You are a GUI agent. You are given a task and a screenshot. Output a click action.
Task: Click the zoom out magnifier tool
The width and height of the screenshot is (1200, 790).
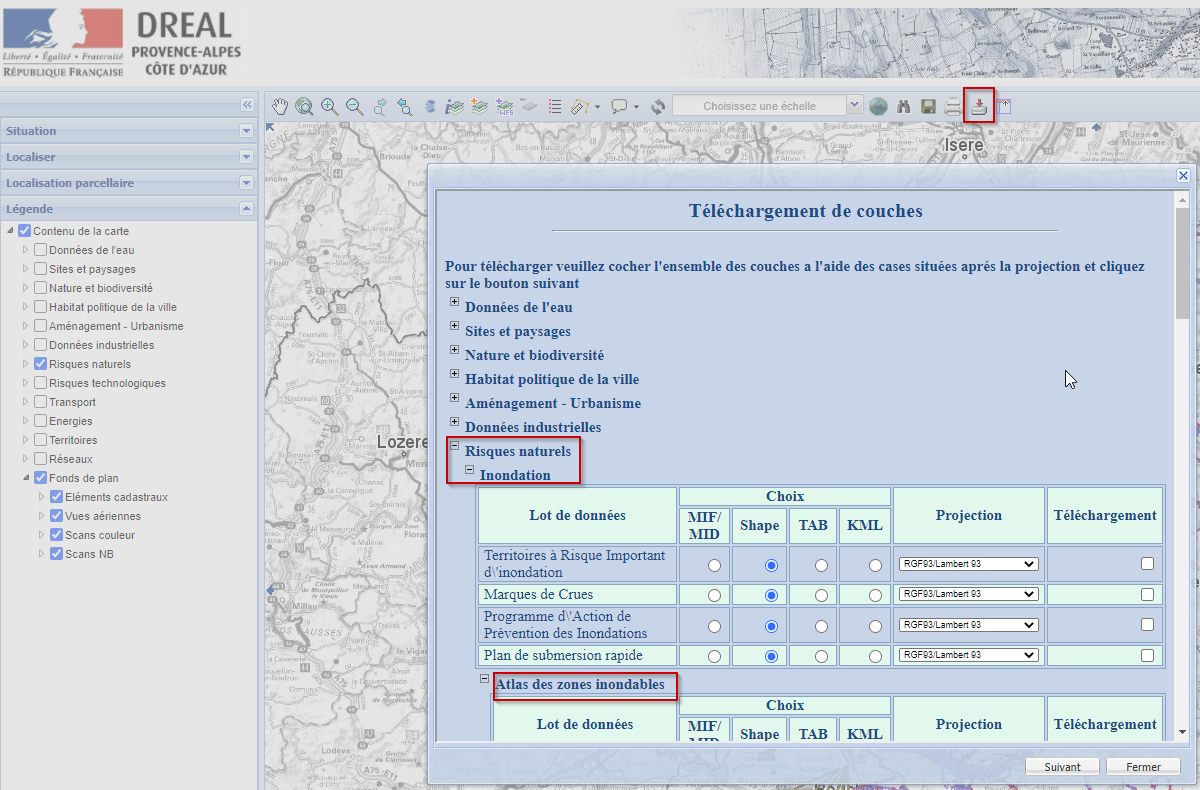click(x=354, y=106)
